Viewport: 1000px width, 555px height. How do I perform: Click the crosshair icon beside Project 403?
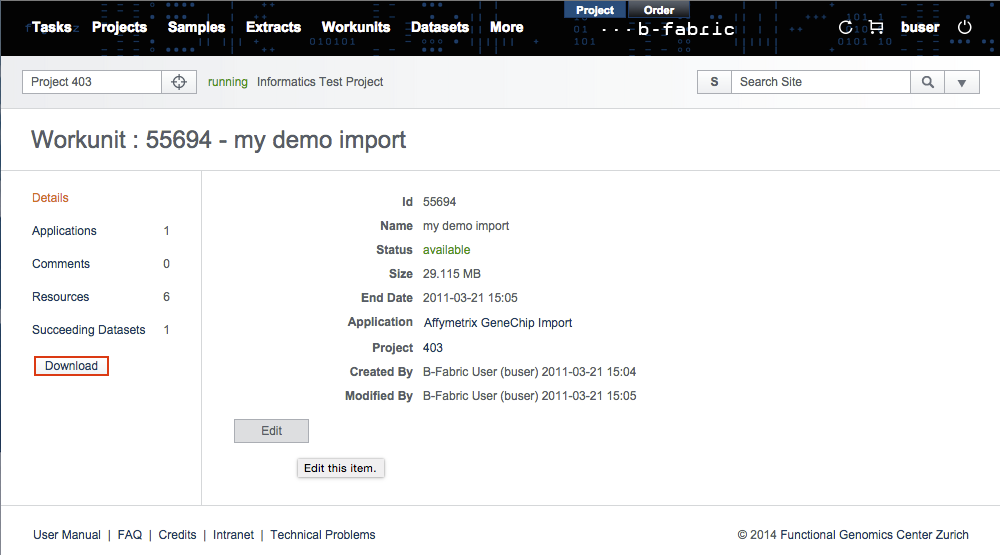coord(179,82)
